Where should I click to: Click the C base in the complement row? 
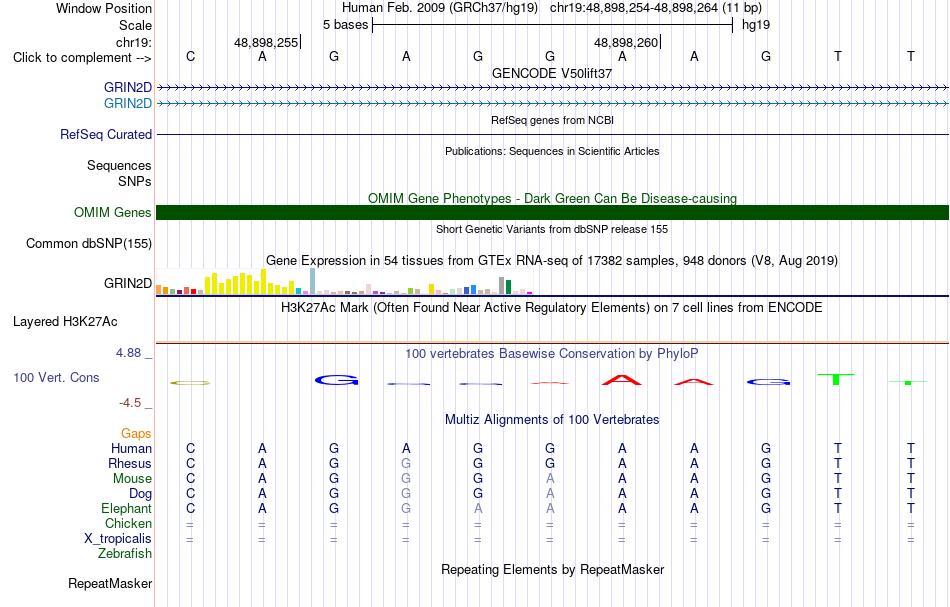[x=190, y=56]
